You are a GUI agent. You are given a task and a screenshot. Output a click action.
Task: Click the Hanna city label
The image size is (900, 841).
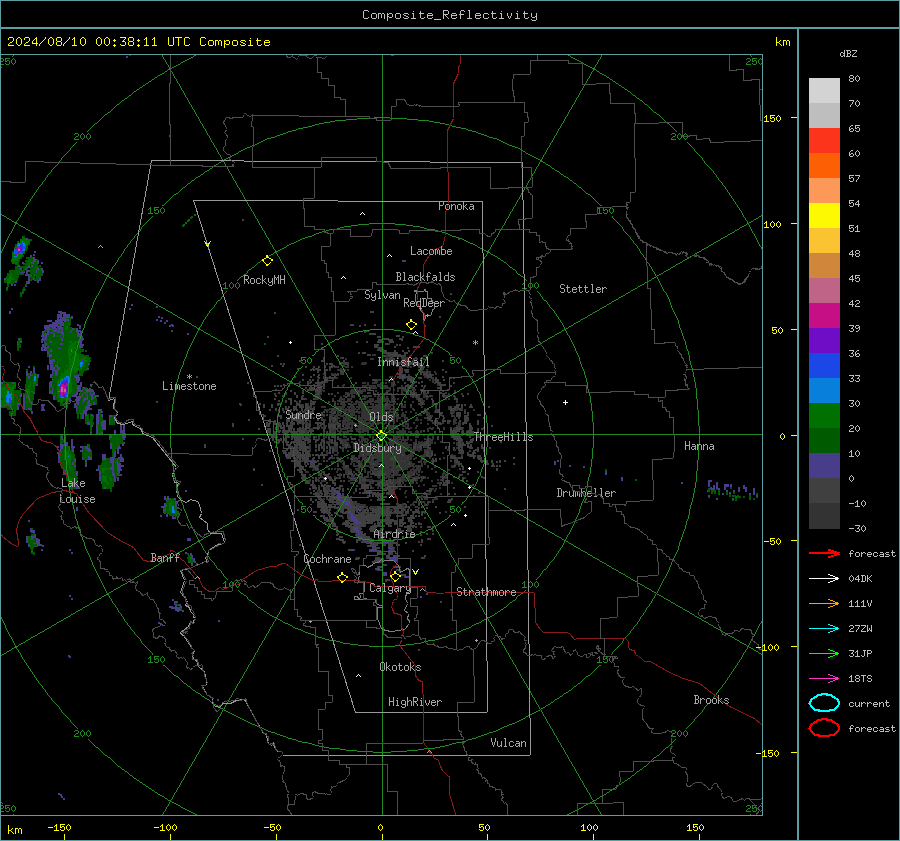coord(699,446)
